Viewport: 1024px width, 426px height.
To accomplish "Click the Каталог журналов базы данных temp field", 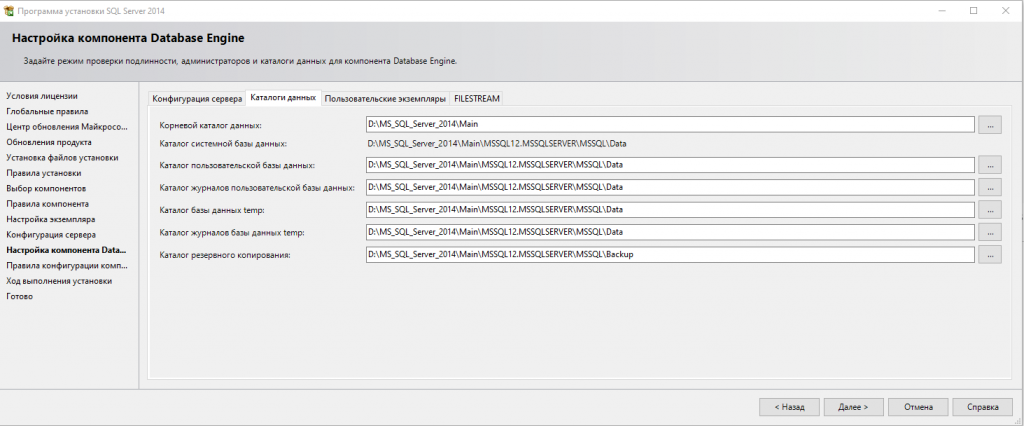I will pyautogui.click(x=670, y=232).
